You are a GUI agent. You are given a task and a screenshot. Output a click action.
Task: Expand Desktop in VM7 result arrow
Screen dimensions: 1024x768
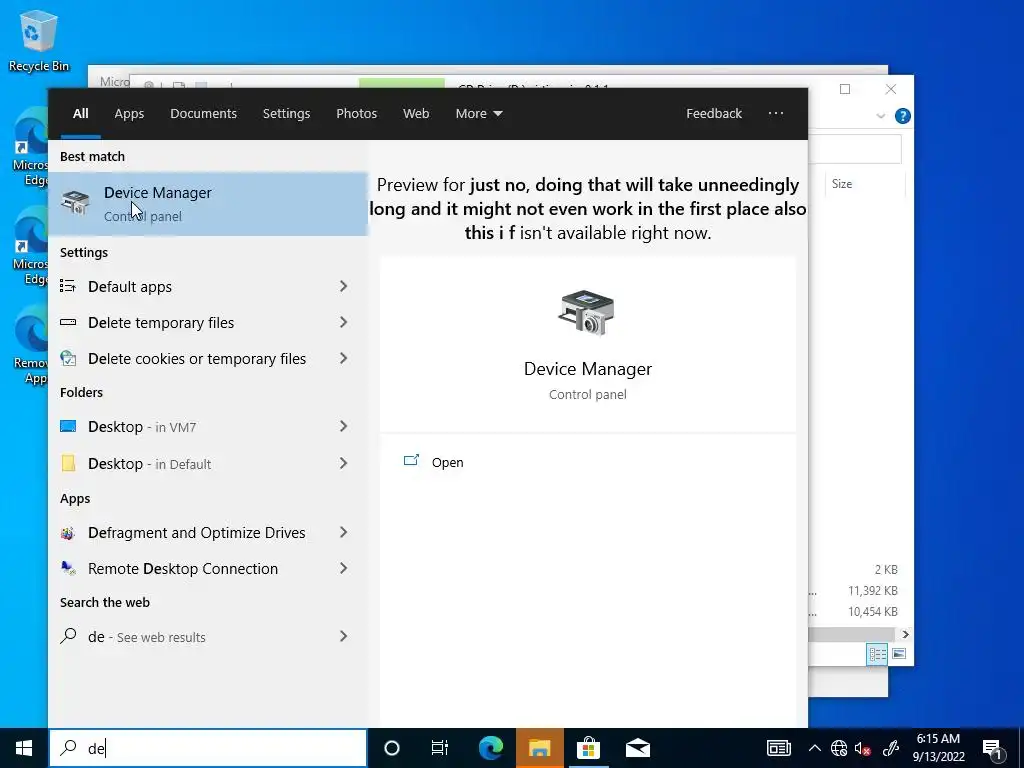coord(344,426)
